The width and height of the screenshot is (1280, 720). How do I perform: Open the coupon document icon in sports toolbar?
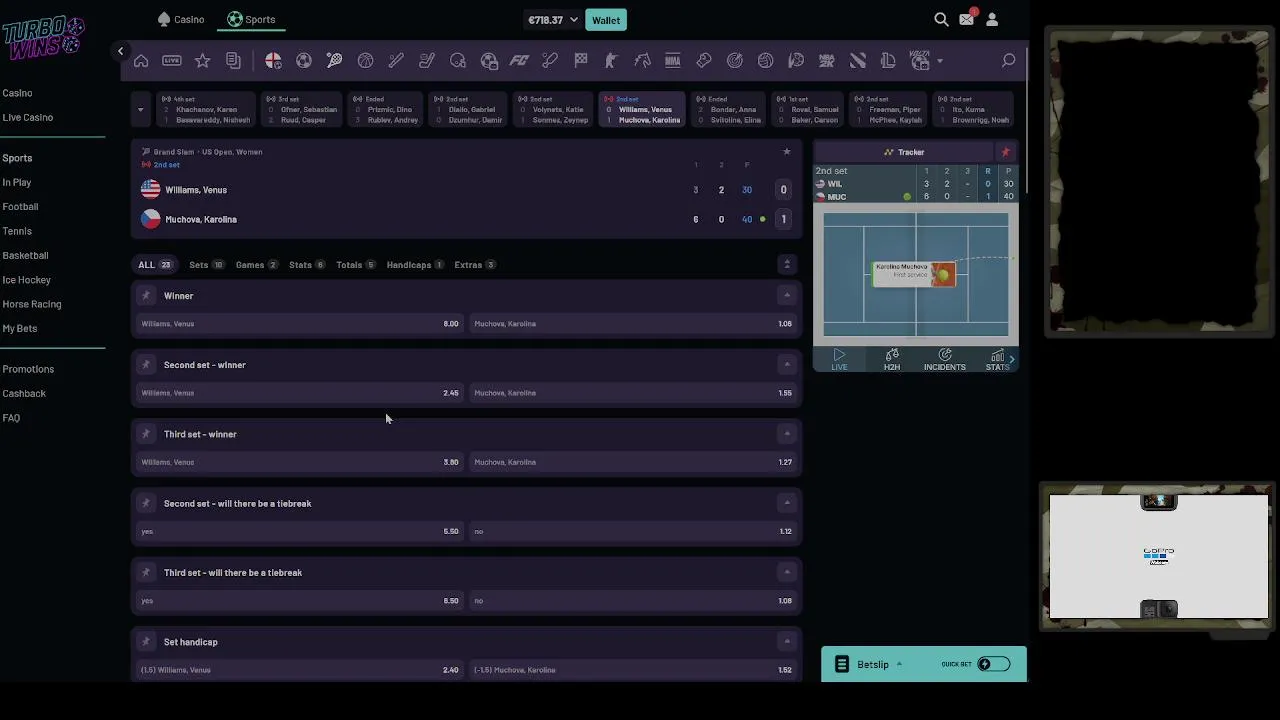click(233, 61)
